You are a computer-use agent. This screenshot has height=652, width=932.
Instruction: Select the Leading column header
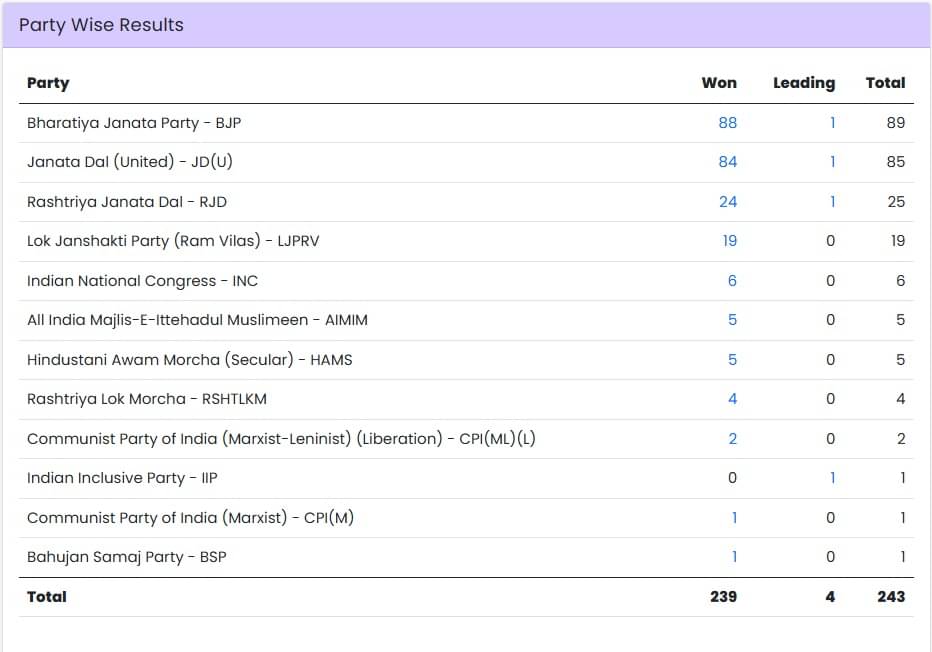tap(803, 83)
